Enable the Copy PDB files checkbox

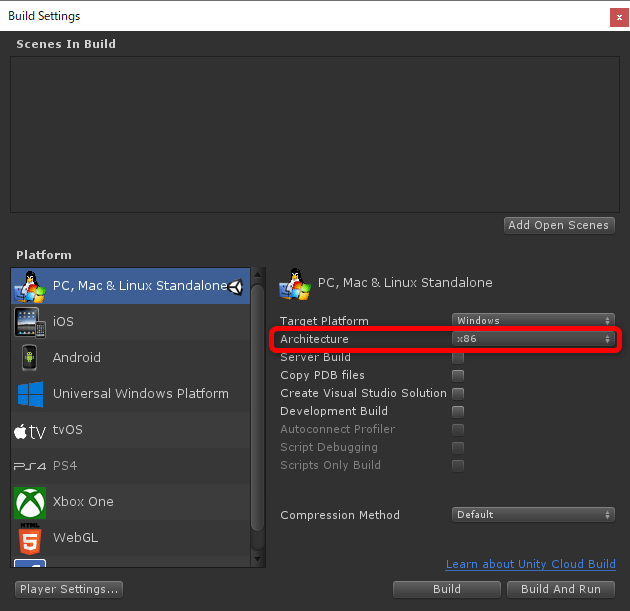458,376
